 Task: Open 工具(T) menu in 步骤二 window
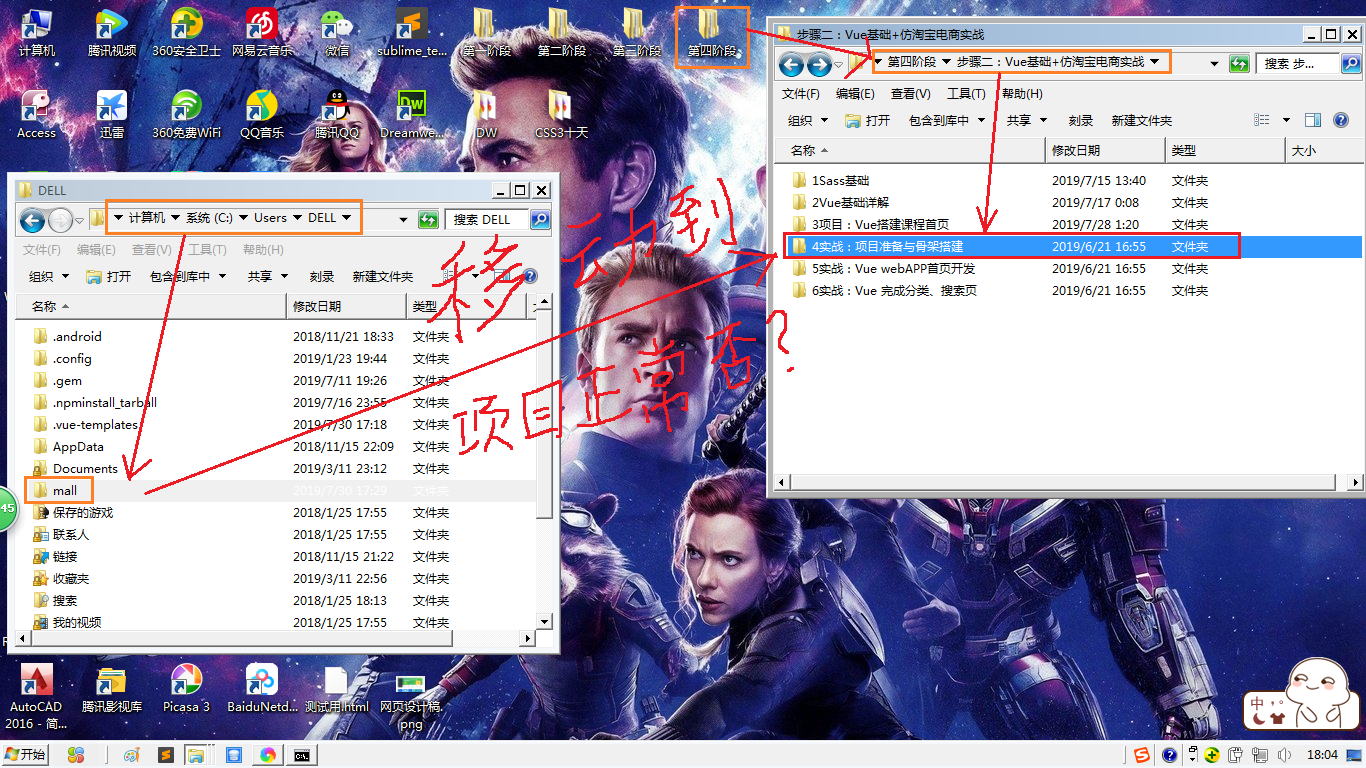966,93
